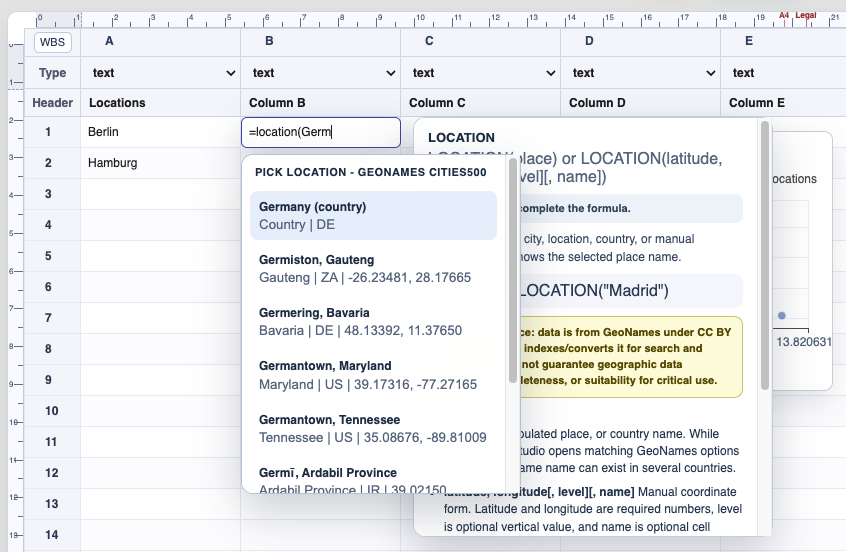Pick Germī, Ardabil Province from location list

pos(373,480)
